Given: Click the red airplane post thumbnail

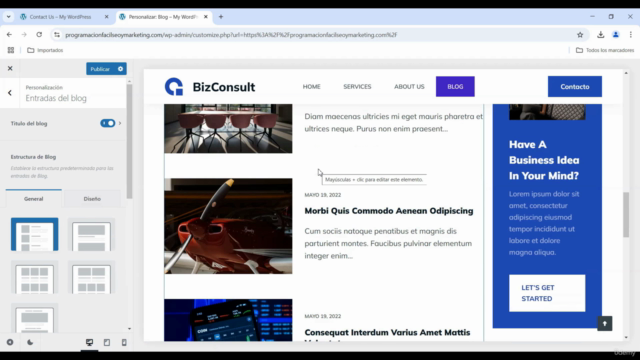Looking at the screenshot, I should (x=228, y=226).
